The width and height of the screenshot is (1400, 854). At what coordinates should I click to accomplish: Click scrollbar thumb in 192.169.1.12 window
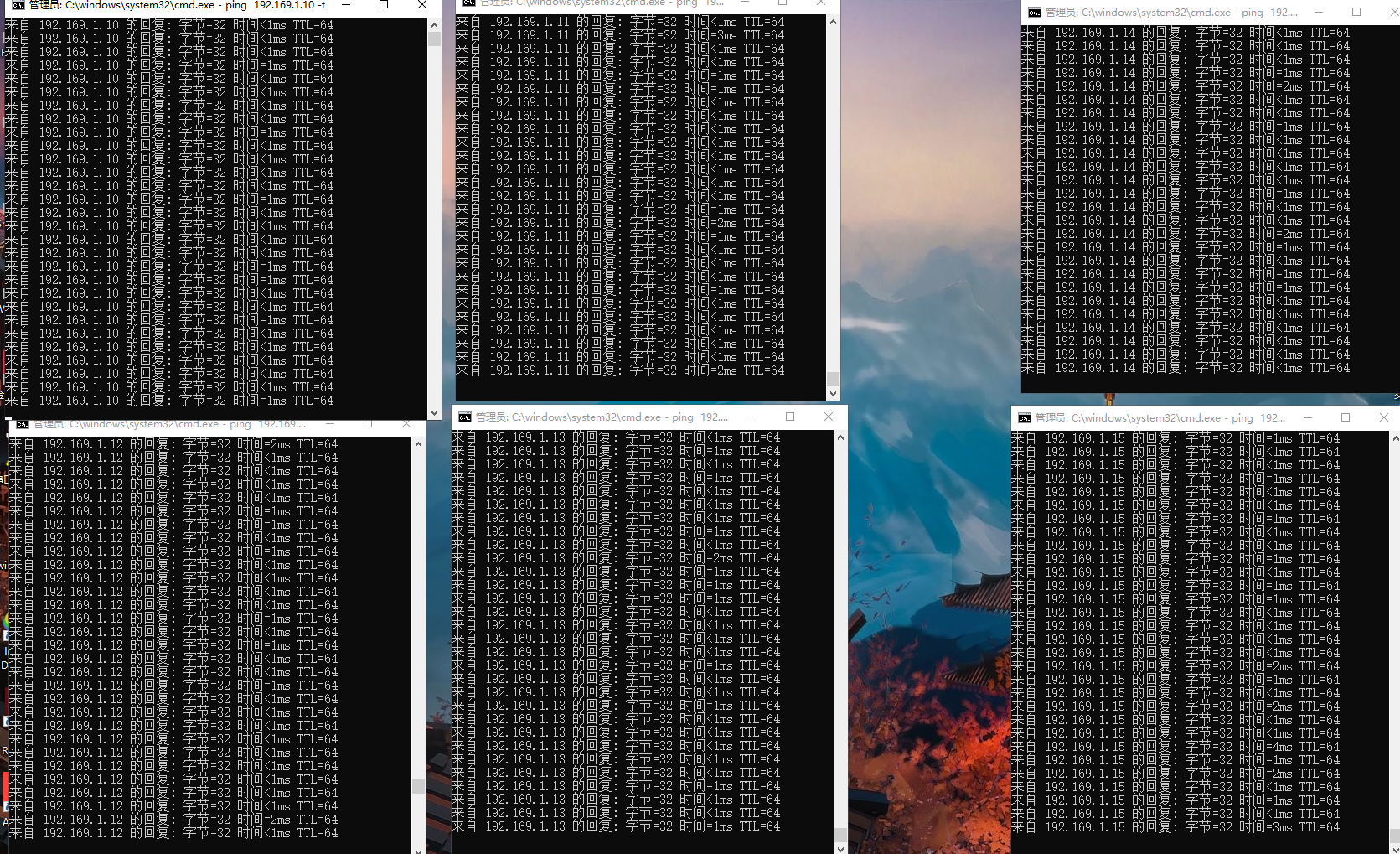418,786
